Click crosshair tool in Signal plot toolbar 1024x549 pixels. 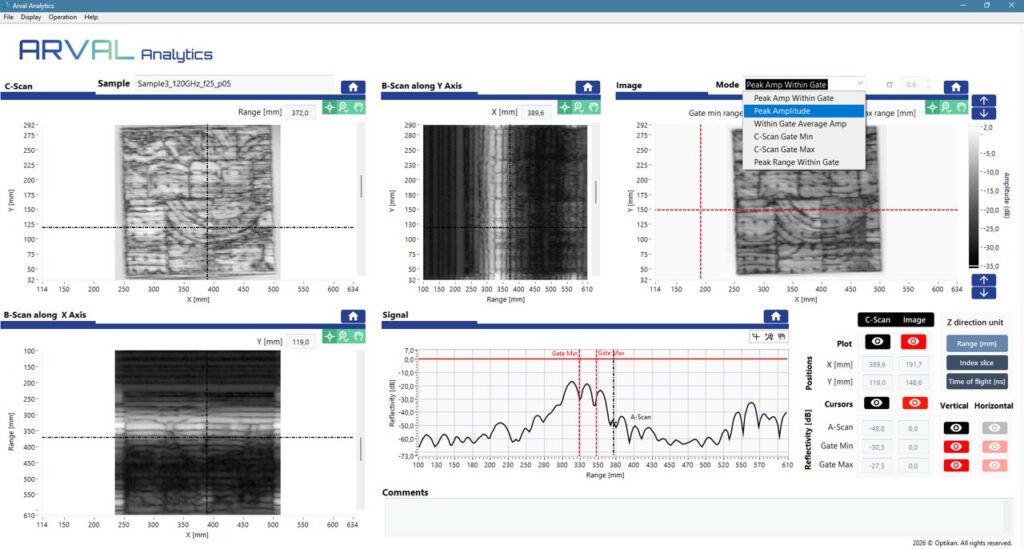756,337
